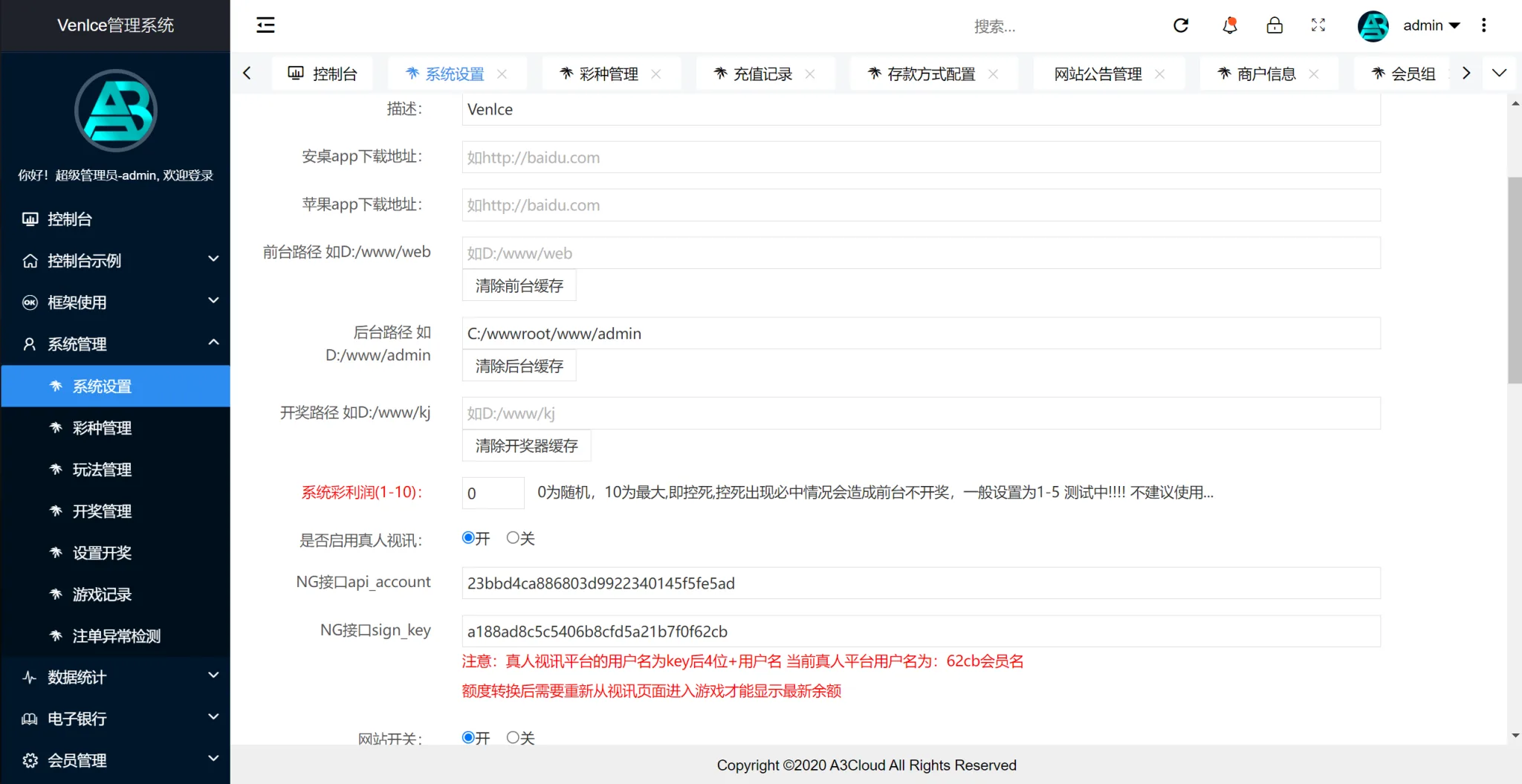The height and width of the screenshot is (784, 1522).
Task: Click the 清除前台缓存 button
Action: click(519, 285)
